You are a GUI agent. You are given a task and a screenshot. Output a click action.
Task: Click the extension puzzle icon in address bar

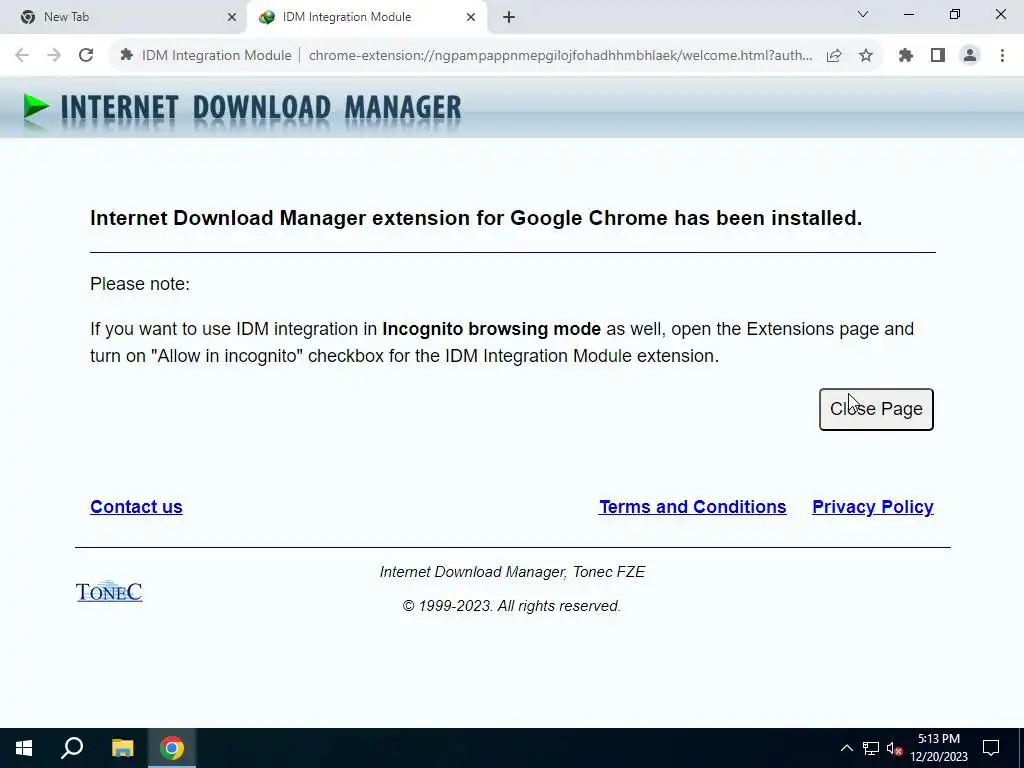point(127,56)
